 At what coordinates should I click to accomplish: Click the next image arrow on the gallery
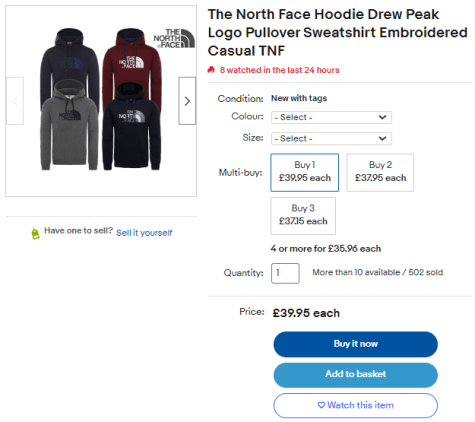point(187,101)
